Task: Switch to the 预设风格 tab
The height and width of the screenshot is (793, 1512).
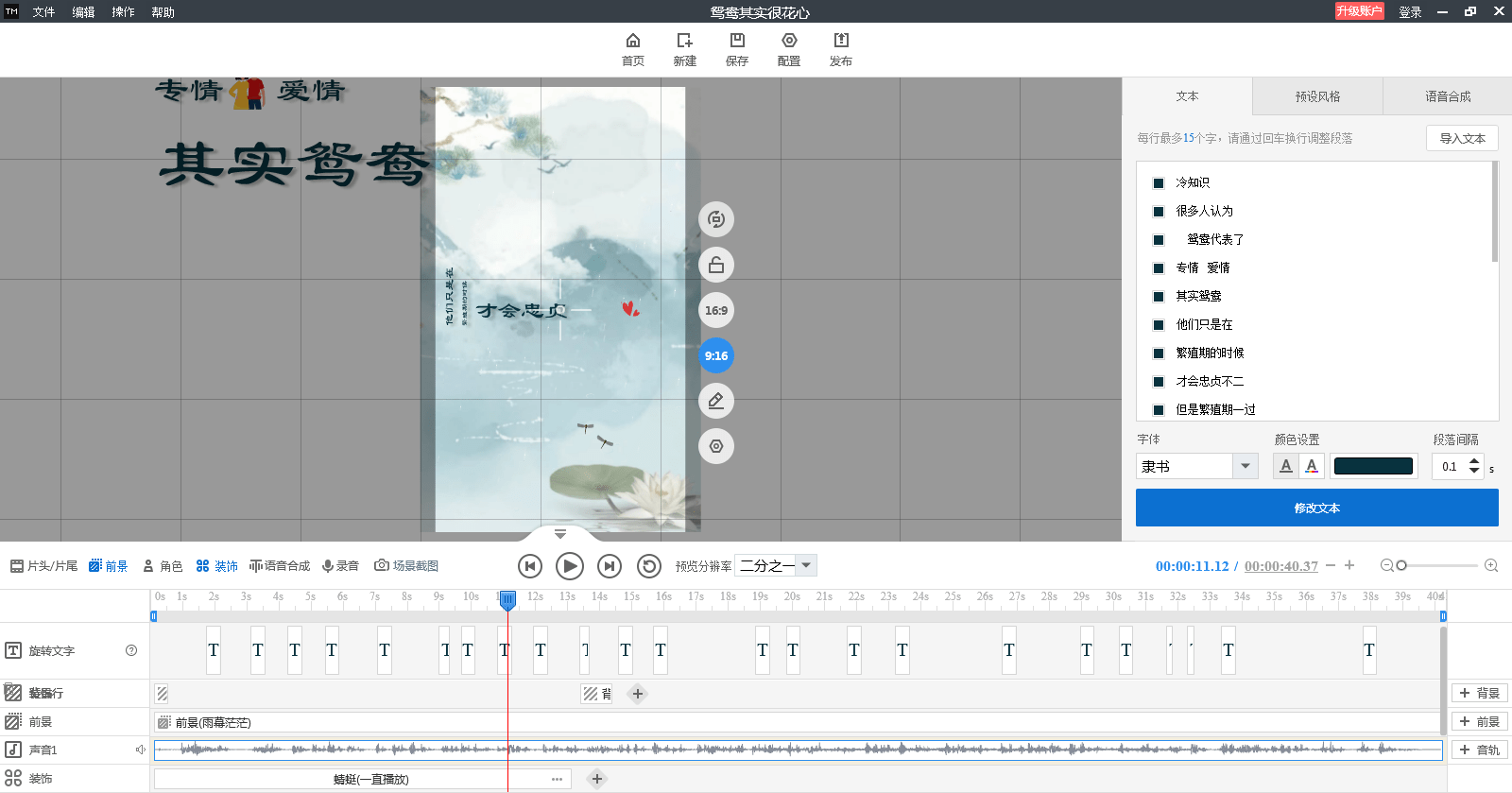Action: [1317, 96]
